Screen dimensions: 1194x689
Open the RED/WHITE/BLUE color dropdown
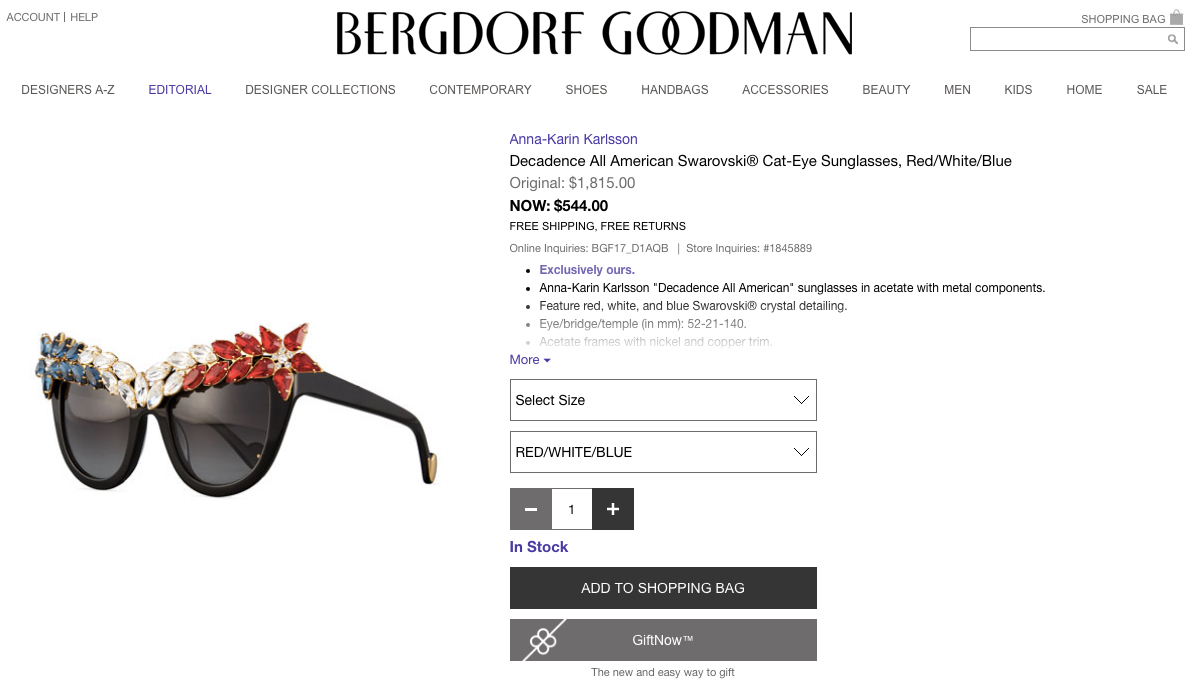coord(663,452)
